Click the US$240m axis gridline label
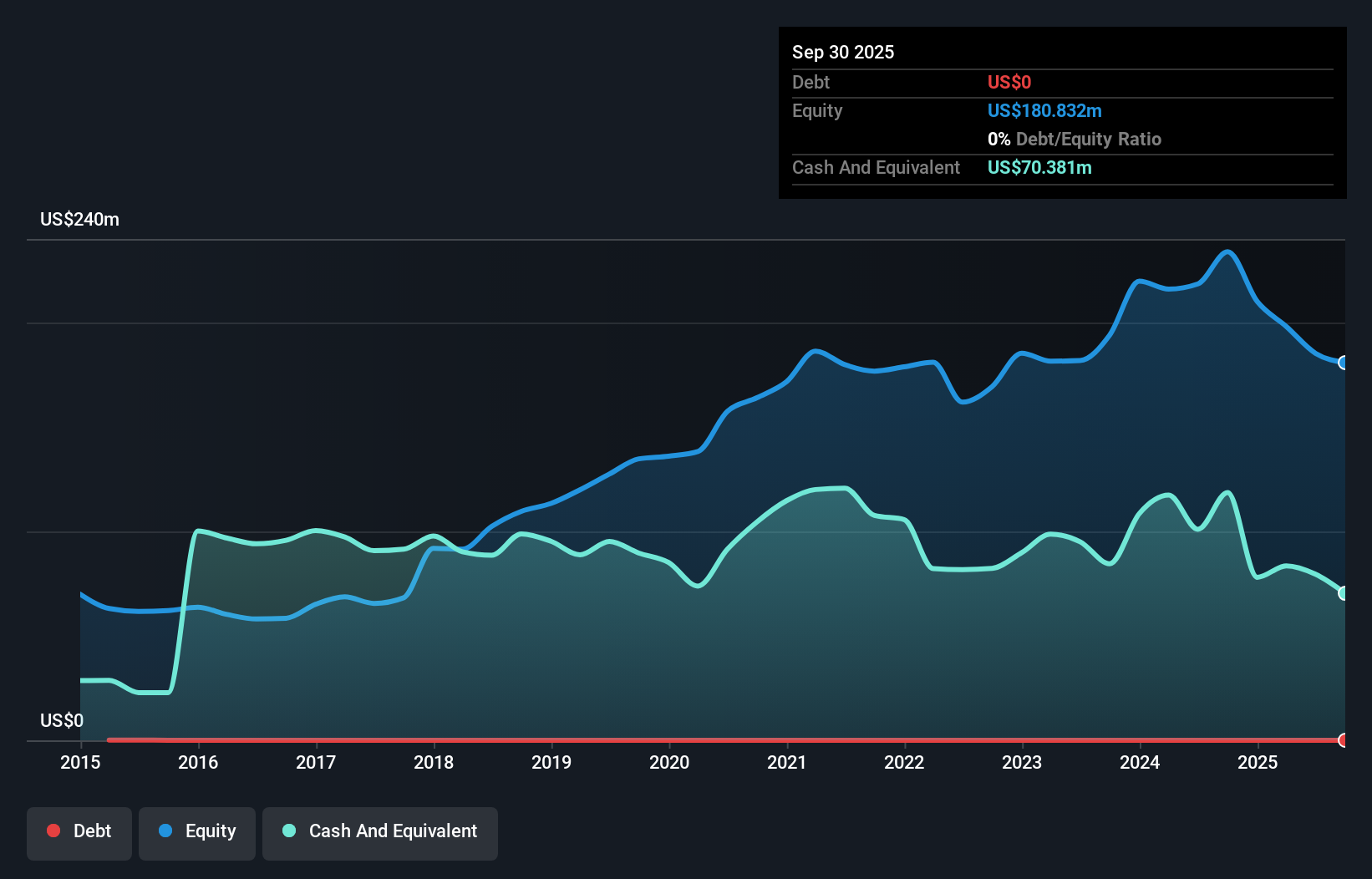 coord(79,219)
